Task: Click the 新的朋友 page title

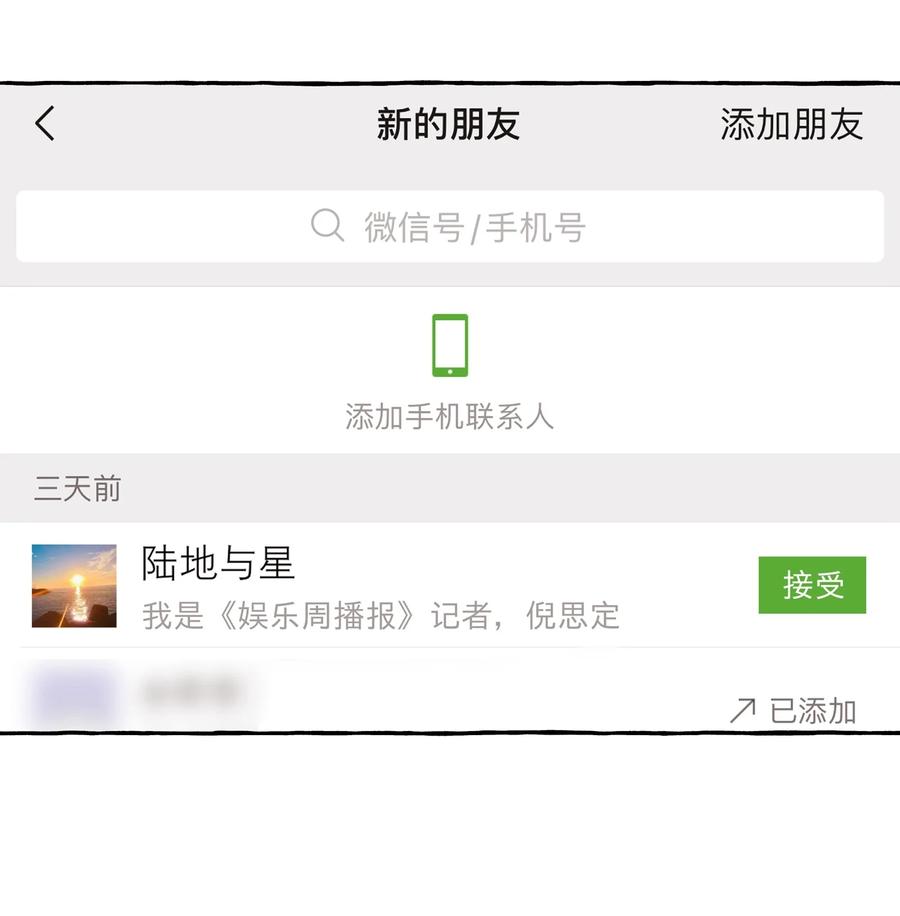Action: click(x=449, y=124)
